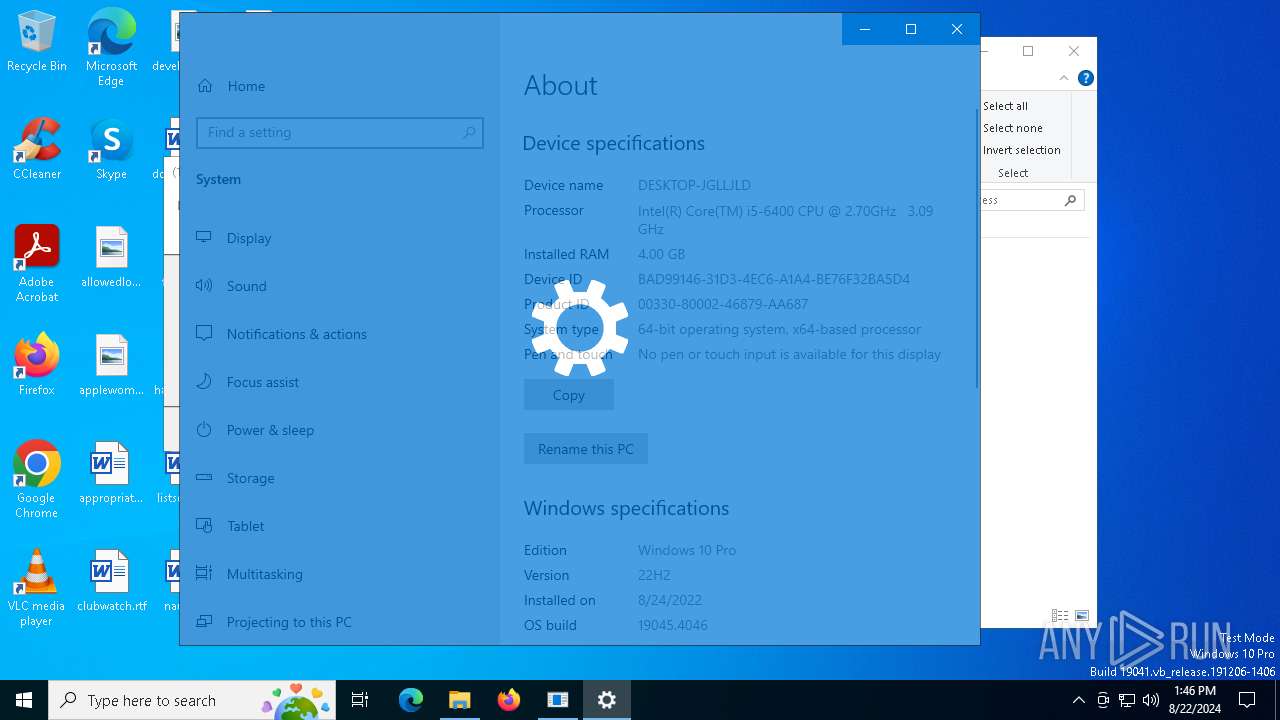The height and width of the screenshot is (720, 1280).
Task: Click the Copy button under device specifications
Action: tap(569, 395)
